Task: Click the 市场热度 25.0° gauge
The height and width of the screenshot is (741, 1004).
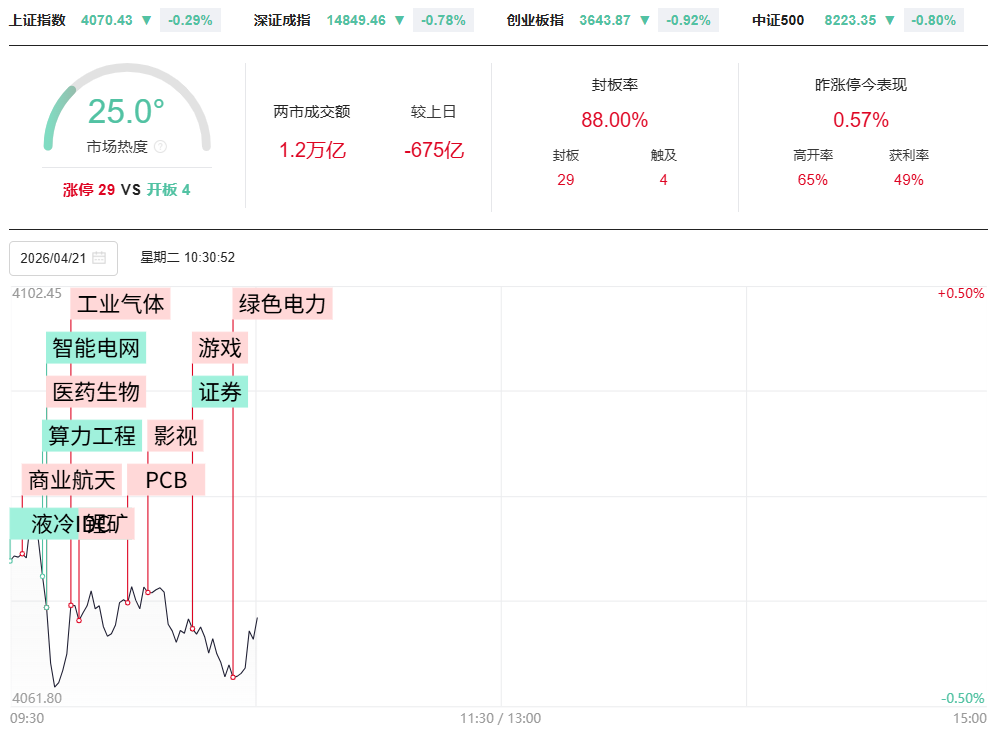Action: click(126, 112)
